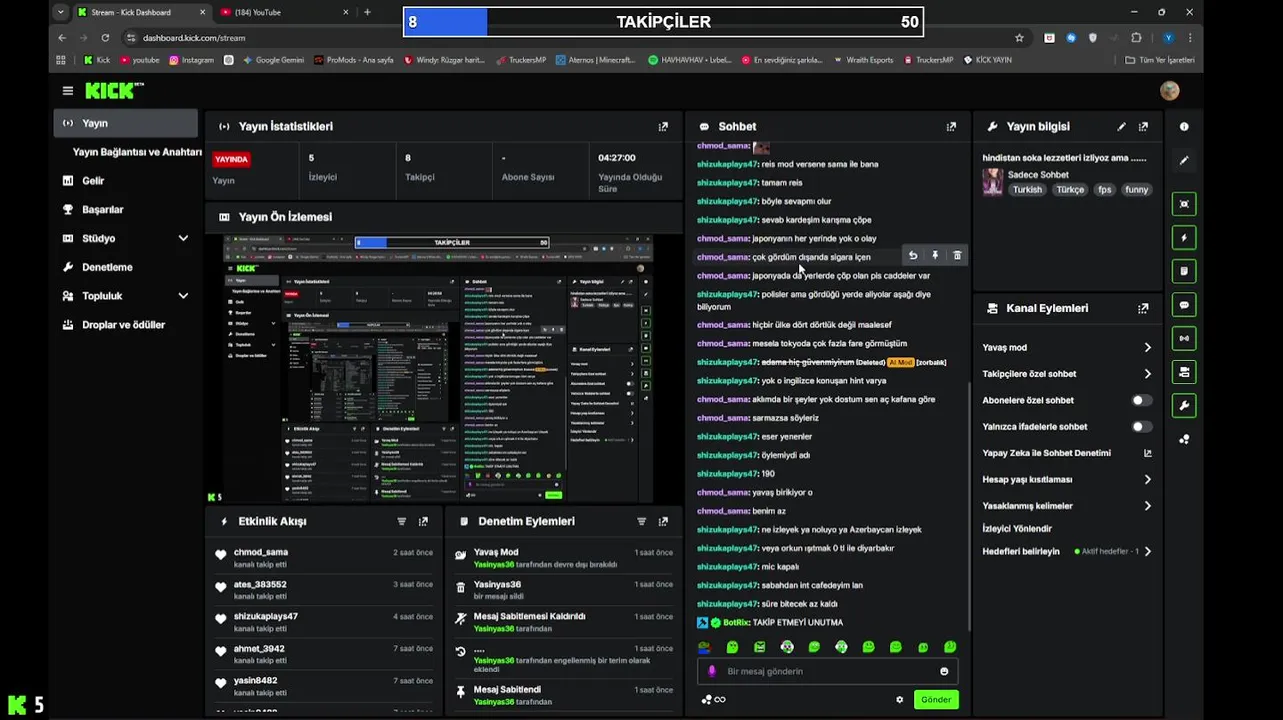Pop out the Denetim Eylemleri panel
The width and height of the screenshot is (1283, 720).
tap(663, 522)
